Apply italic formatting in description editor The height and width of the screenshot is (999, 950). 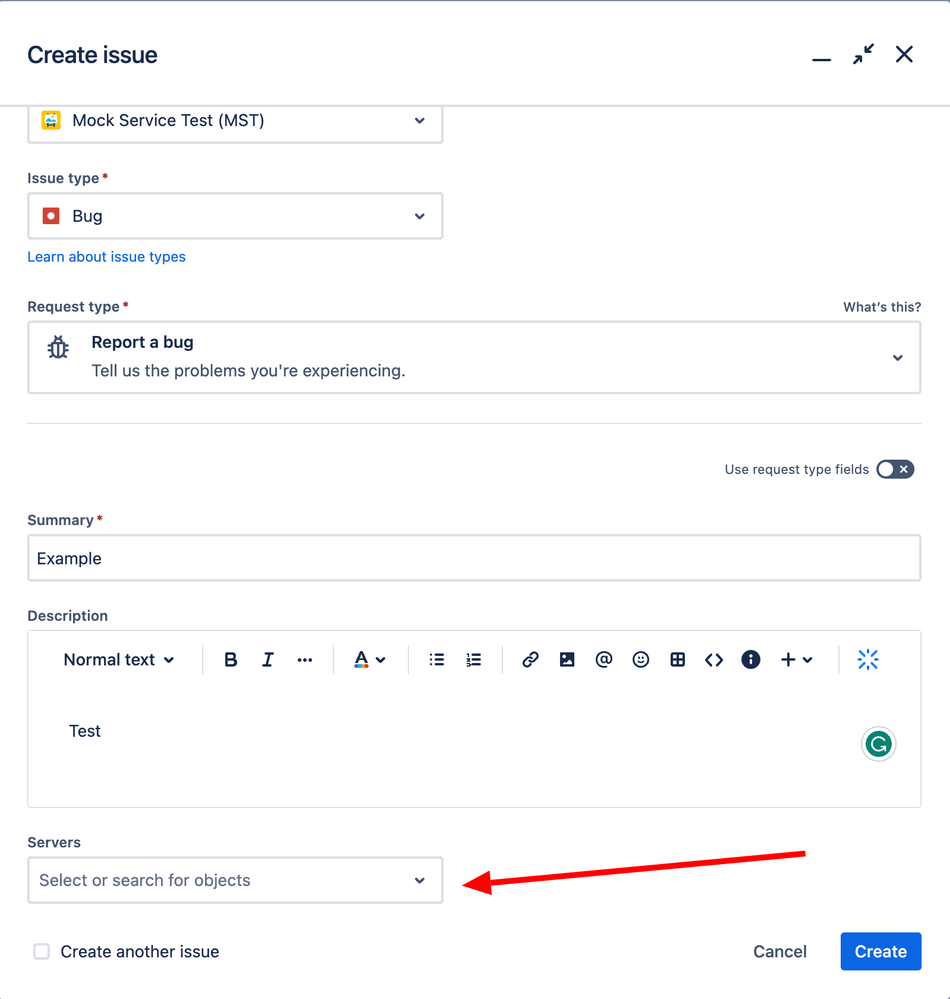coord(268,659)
